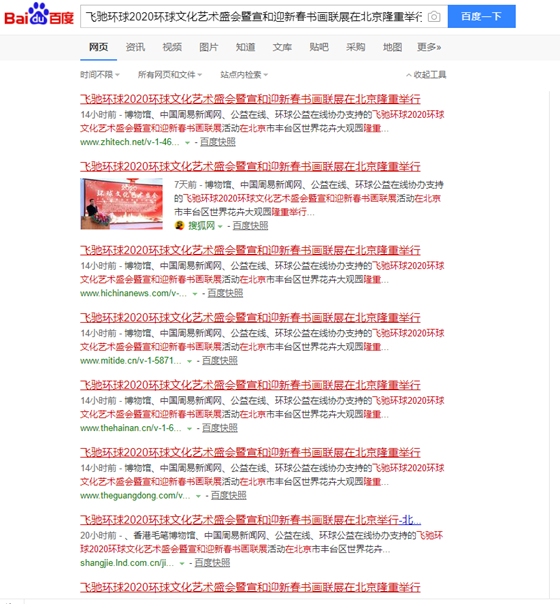
Task: Click arrow beside www.mitide.cn URL
Action: tap(189, 361)
